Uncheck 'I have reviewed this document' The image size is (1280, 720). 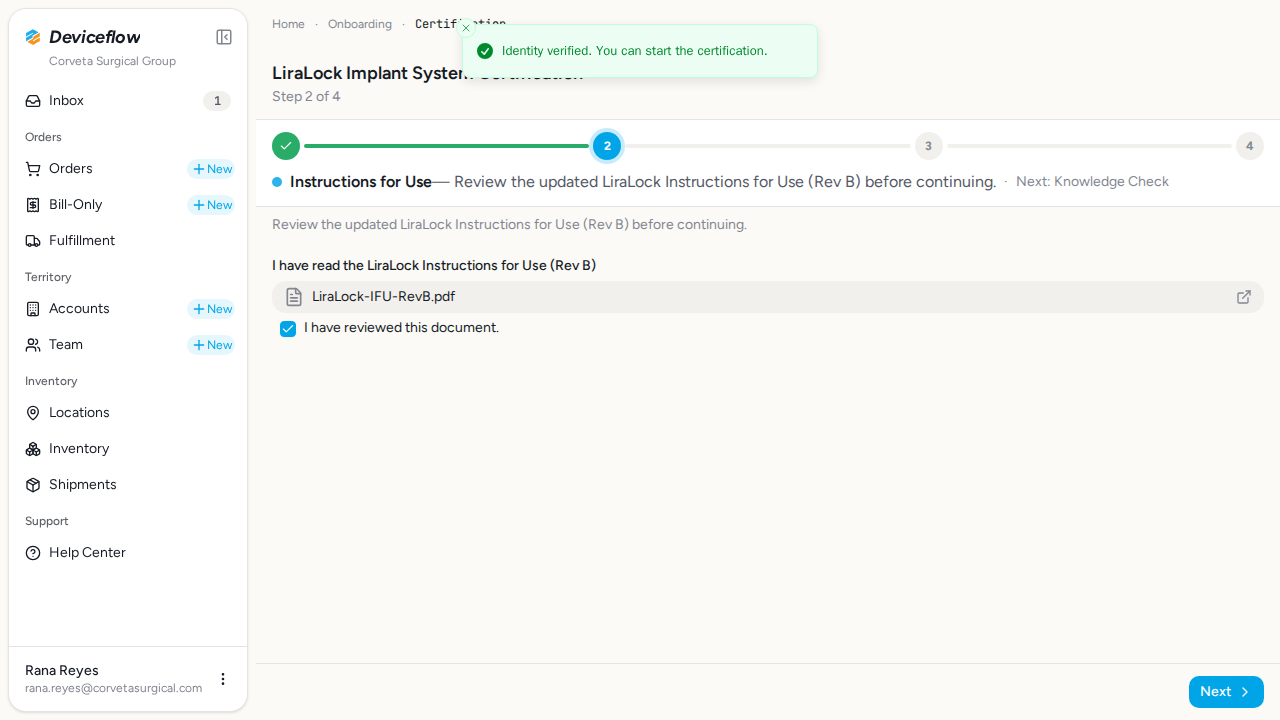(x=288, y=329)
